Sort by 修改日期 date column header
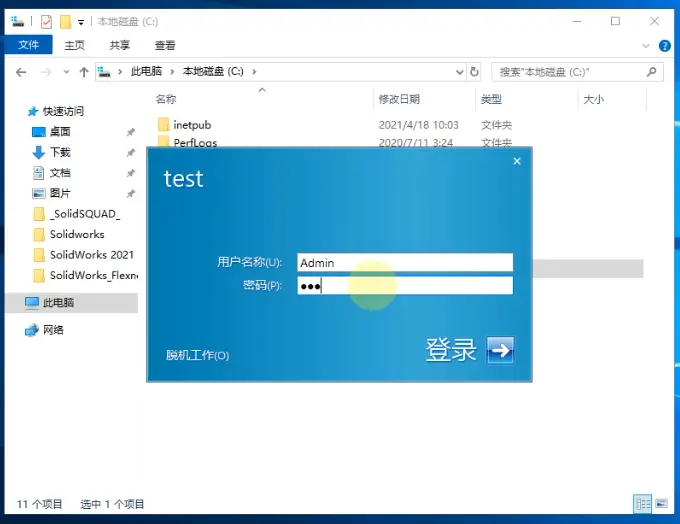 [x=399, y=99]
